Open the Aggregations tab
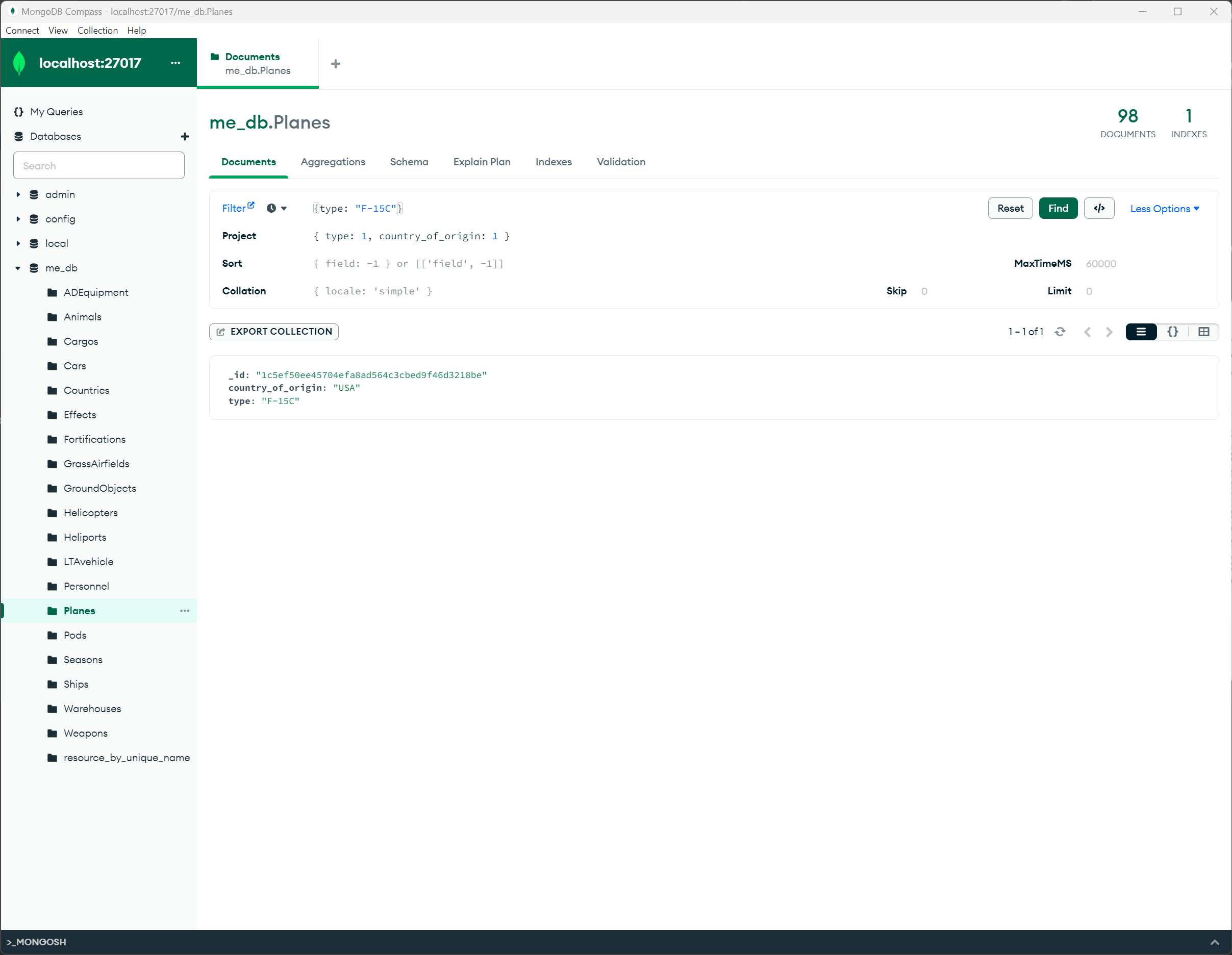This screenshot has height=955, width=1232. (x=333, y=162)
